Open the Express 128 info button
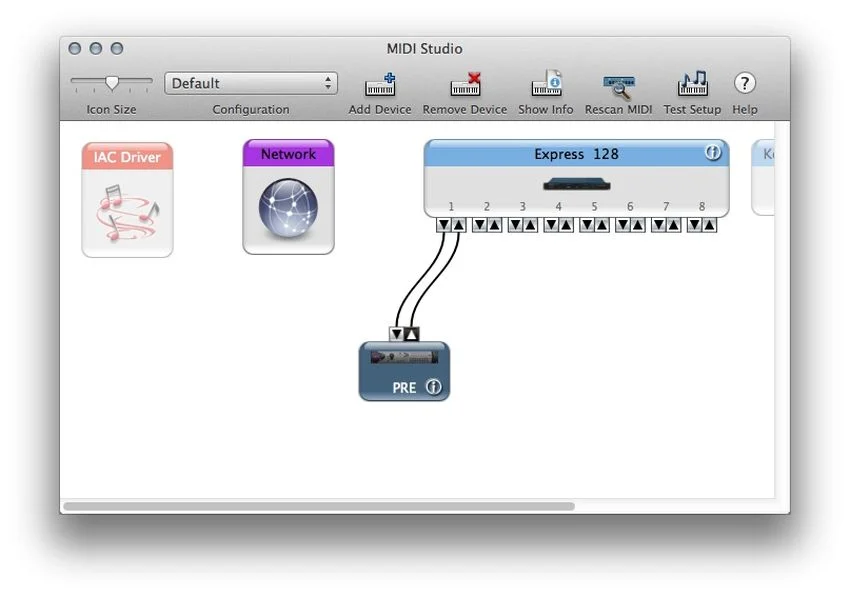Viewport: 850px width, 597px height. pyautogui.click(x=713, y=153)
